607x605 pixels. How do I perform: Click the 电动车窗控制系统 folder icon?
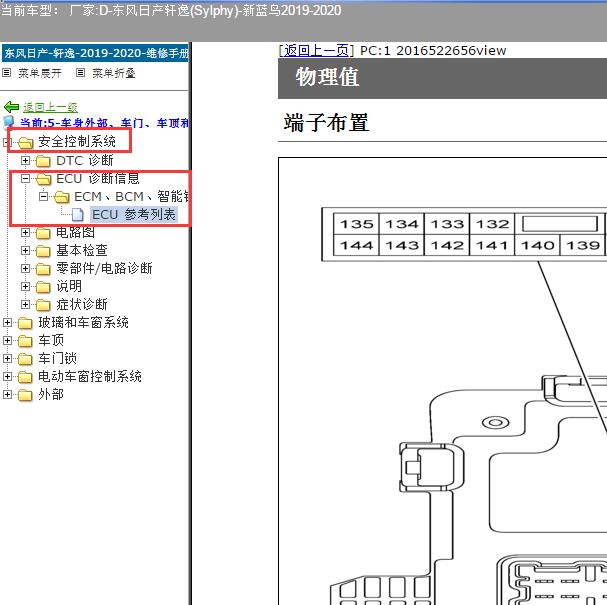click(x=25, y=377)
